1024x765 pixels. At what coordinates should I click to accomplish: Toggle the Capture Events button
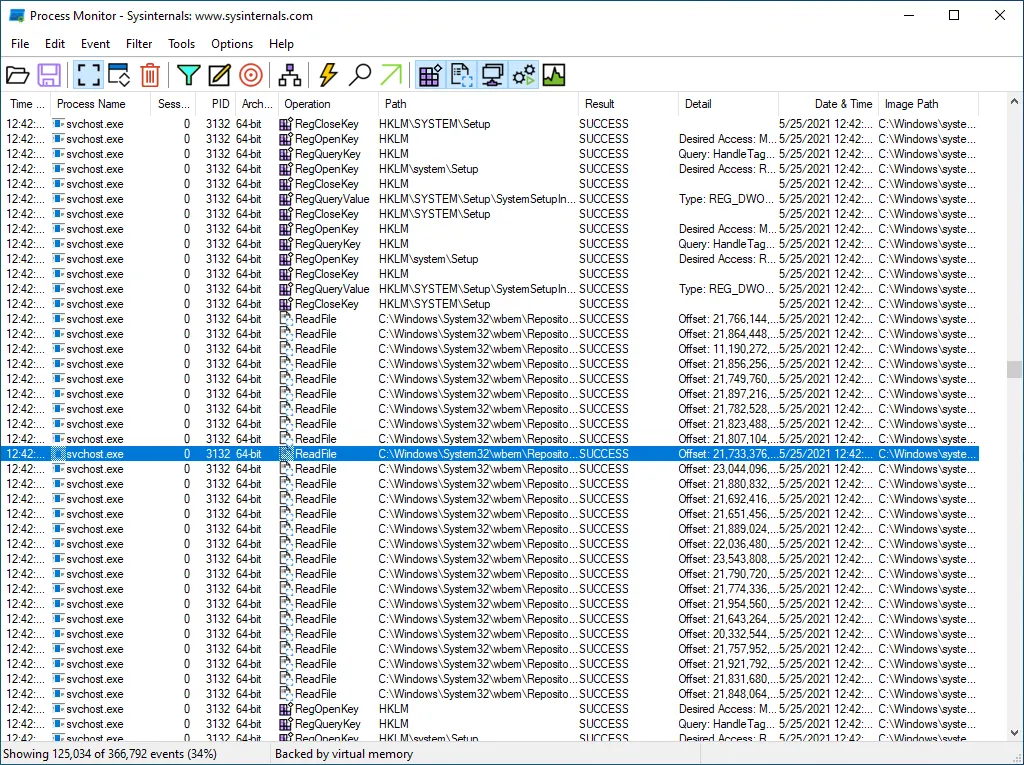tap(86, 74)
